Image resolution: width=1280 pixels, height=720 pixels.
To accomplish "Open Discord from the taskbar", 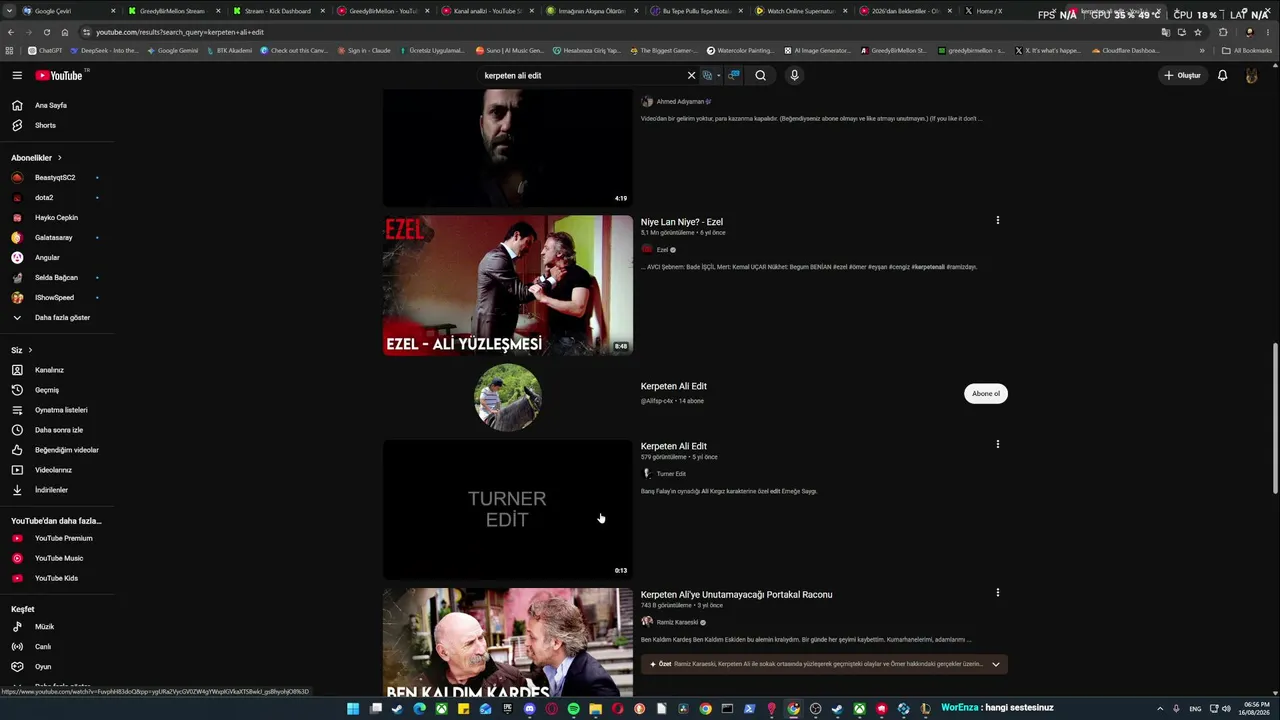I will coord(529,709).
